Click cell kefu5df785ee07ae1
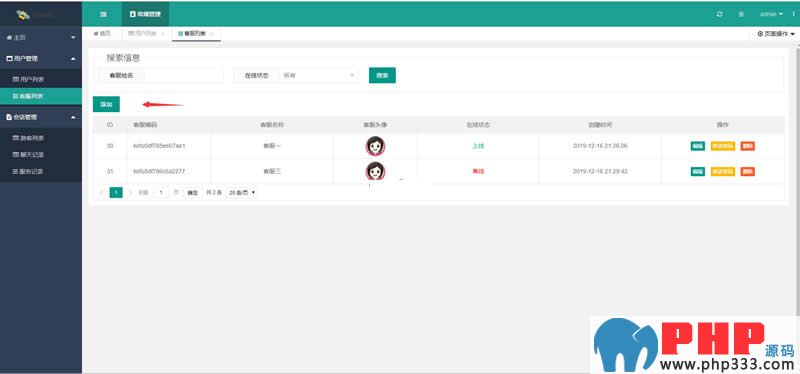The image size is (800, 374). pyautogui.click(x=159, y=146)
